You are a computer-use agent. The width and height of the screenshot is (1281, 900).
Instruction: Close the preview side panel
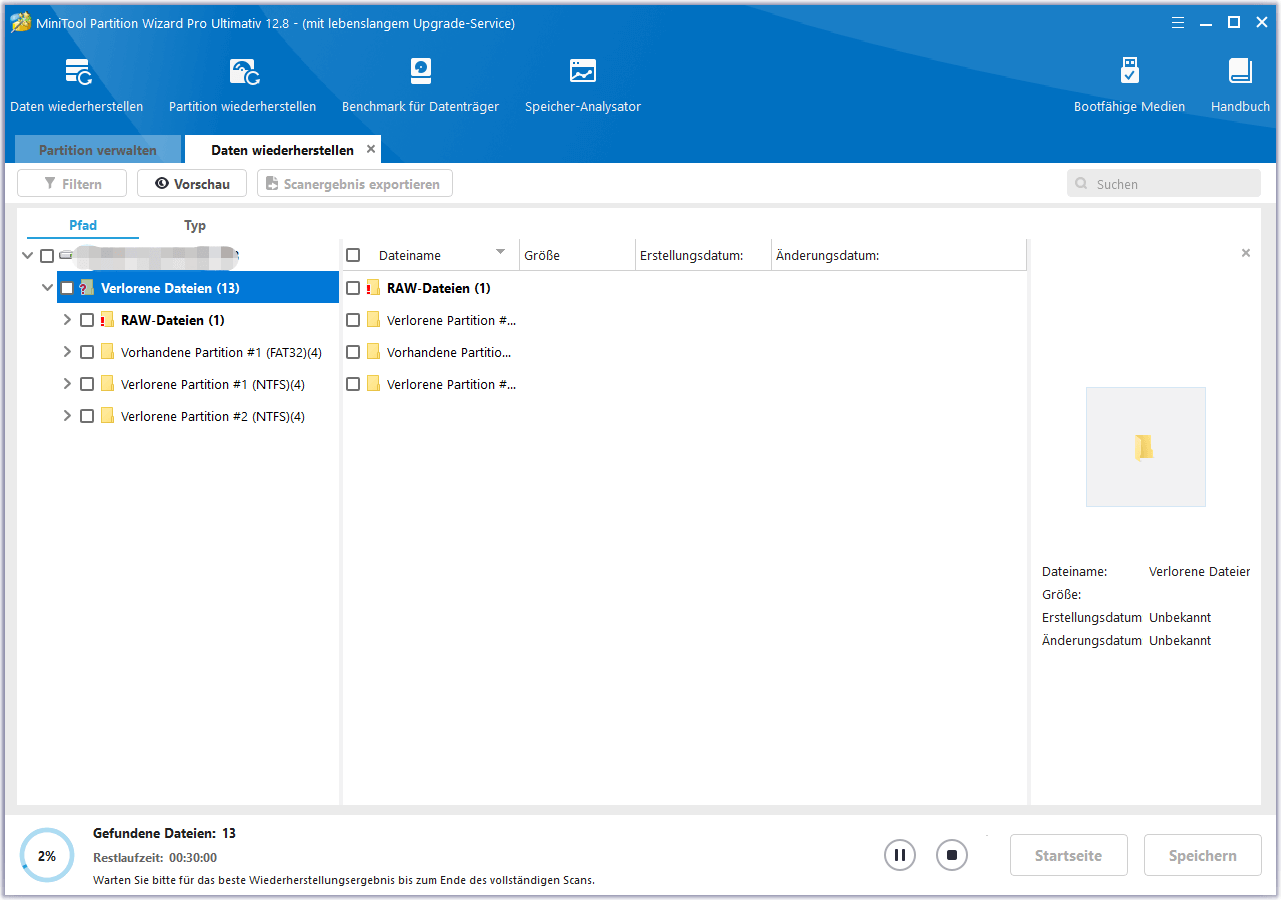pyautogui.click(x=1246, y=253)
